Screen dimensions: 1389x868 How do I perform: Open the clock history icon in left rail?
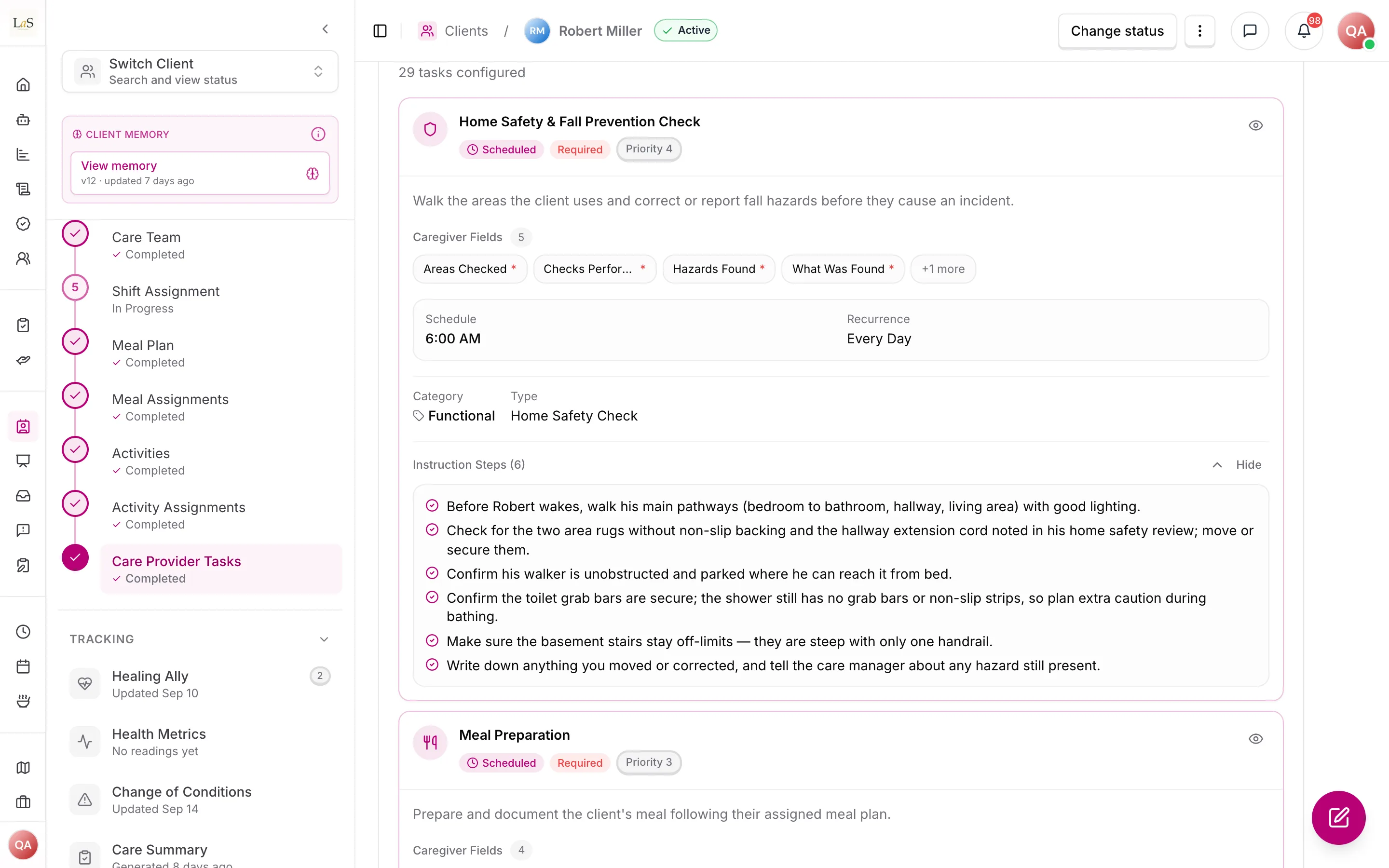(x=23, y=632)
